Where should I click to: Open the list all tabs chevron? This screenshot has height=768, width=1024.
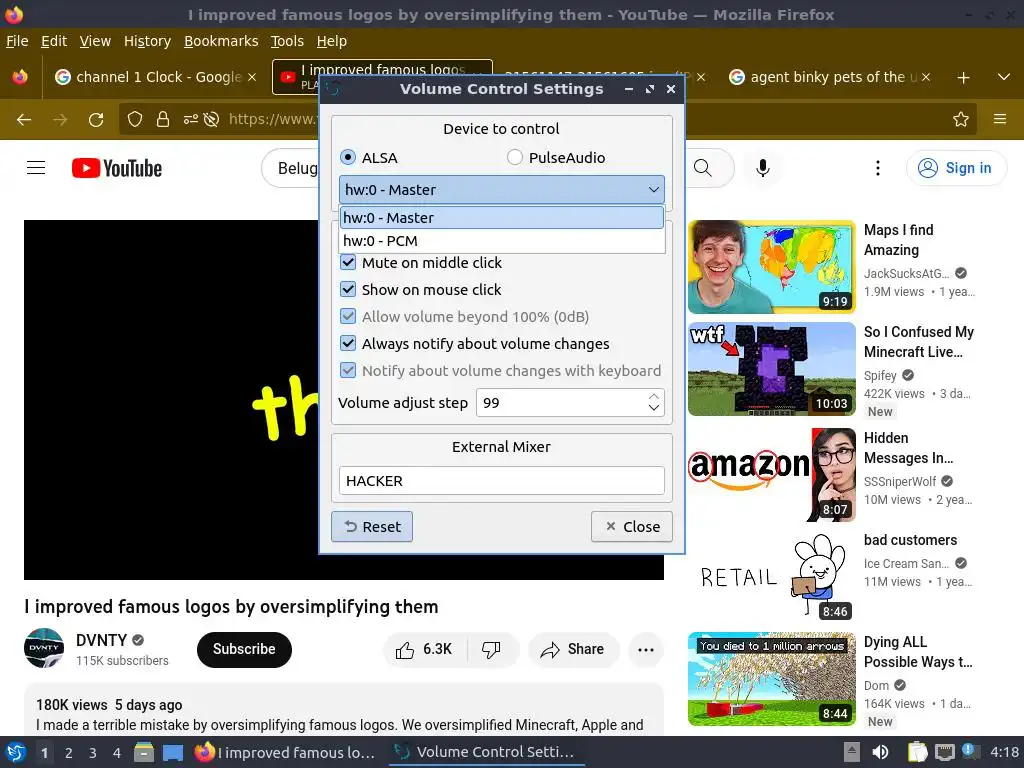click(1004, 77)
